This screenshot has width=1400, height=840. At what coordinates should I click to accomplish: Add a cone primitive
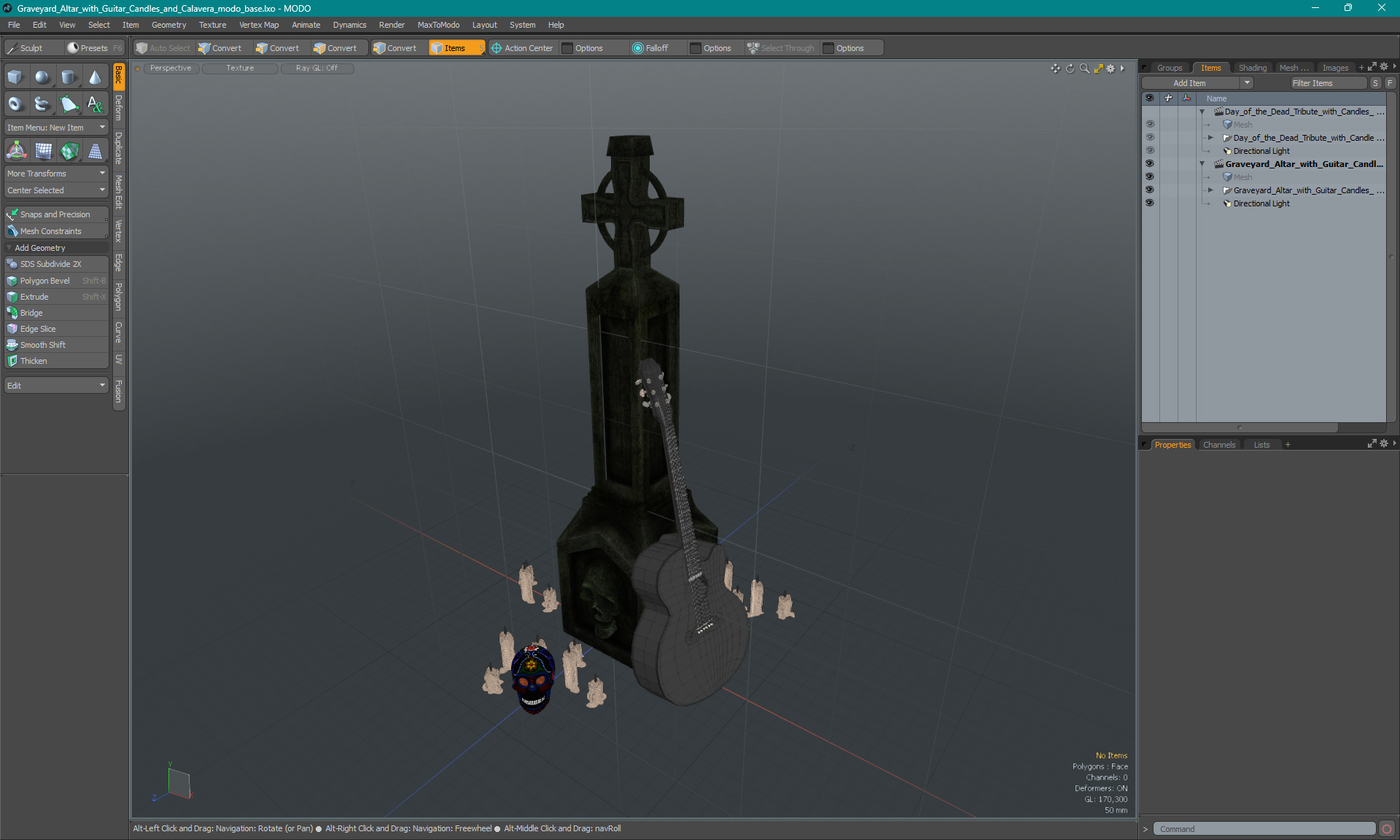pos(95,77)
